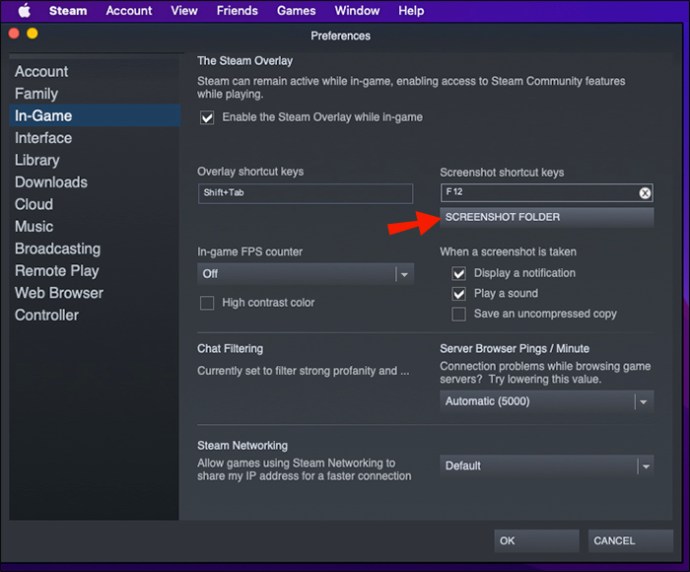The image size is (690, 572).
Task: Enable High contrast color checkbox
Action: click(x=207, y=303)
